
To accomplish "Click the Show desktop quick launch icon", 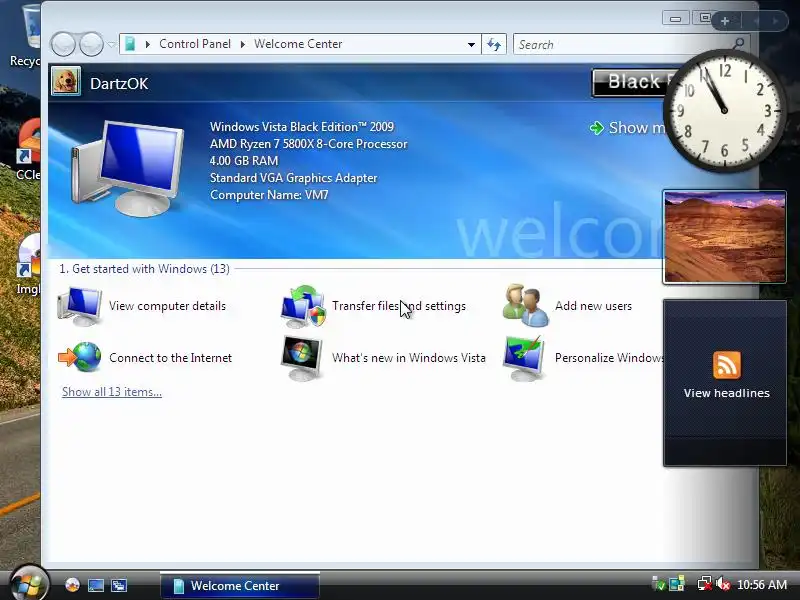I will (x=96, y=585).
